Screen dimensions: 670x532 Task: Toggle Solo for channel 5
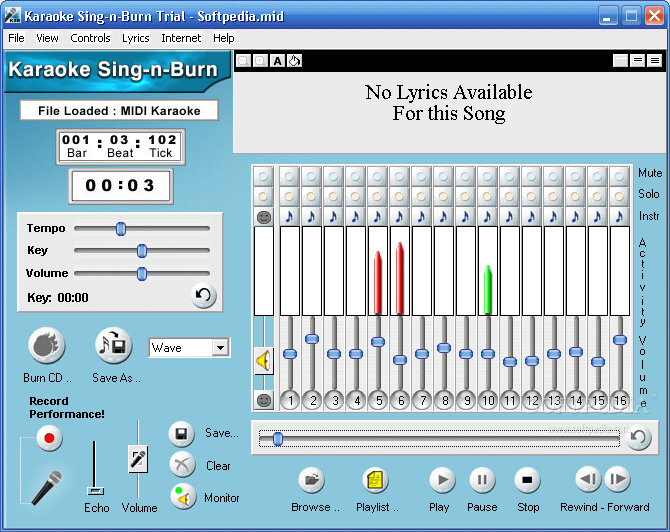point(378,197)
